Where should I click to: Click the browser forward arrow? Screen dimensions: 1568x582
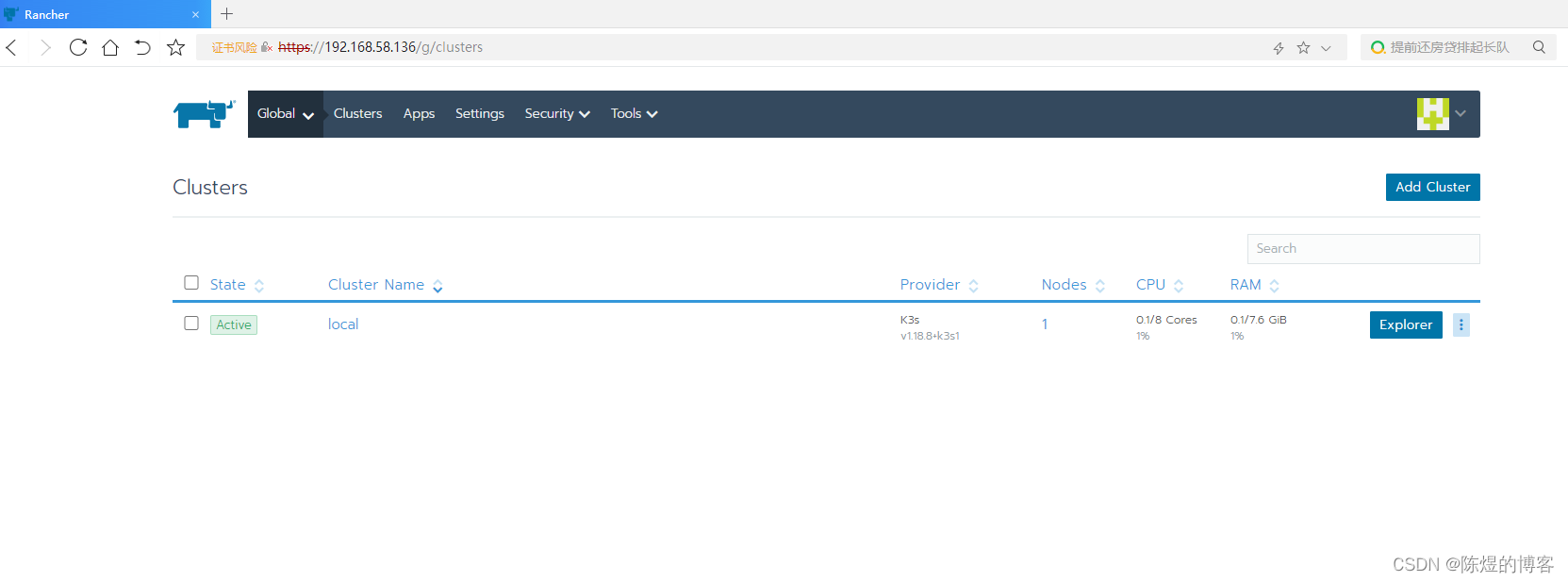(44, 47)
